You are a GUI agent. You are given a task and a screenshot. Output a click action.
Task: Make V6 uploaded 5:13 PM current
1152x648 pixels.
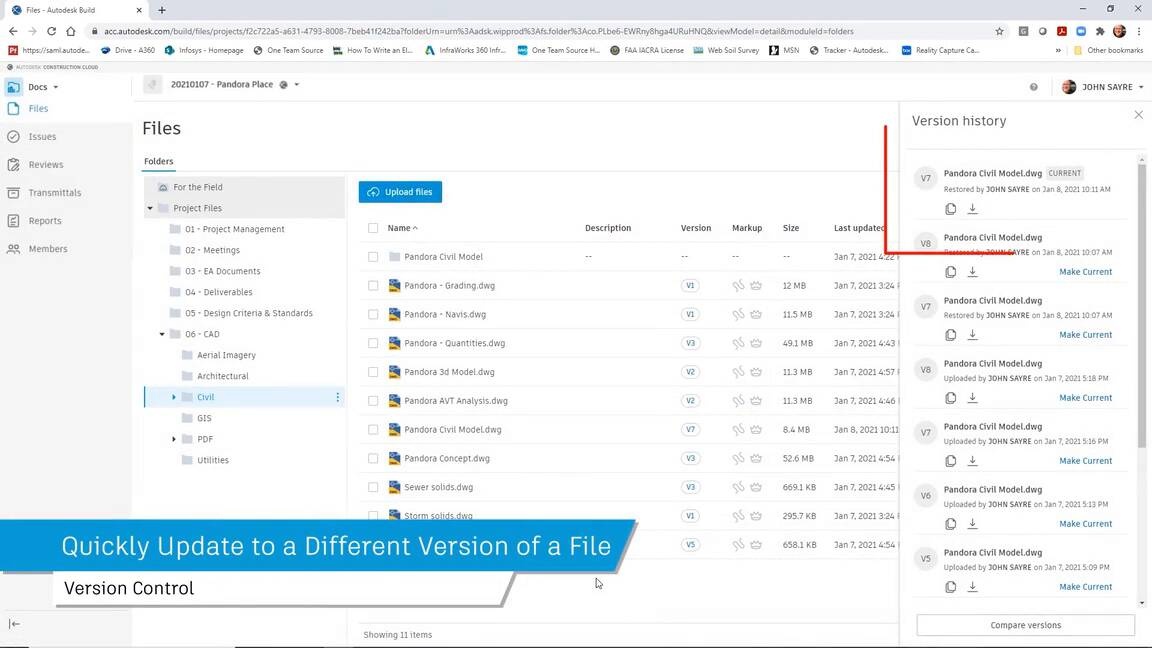[1085, 524]
